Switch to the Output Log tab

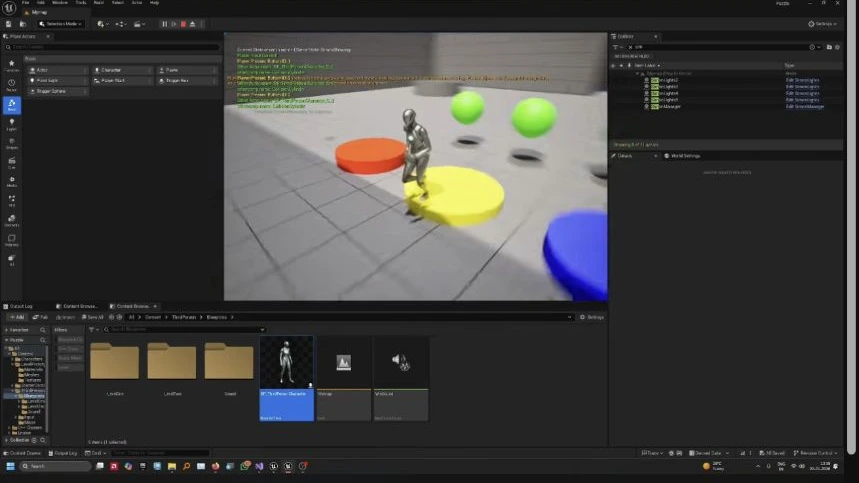19,306
